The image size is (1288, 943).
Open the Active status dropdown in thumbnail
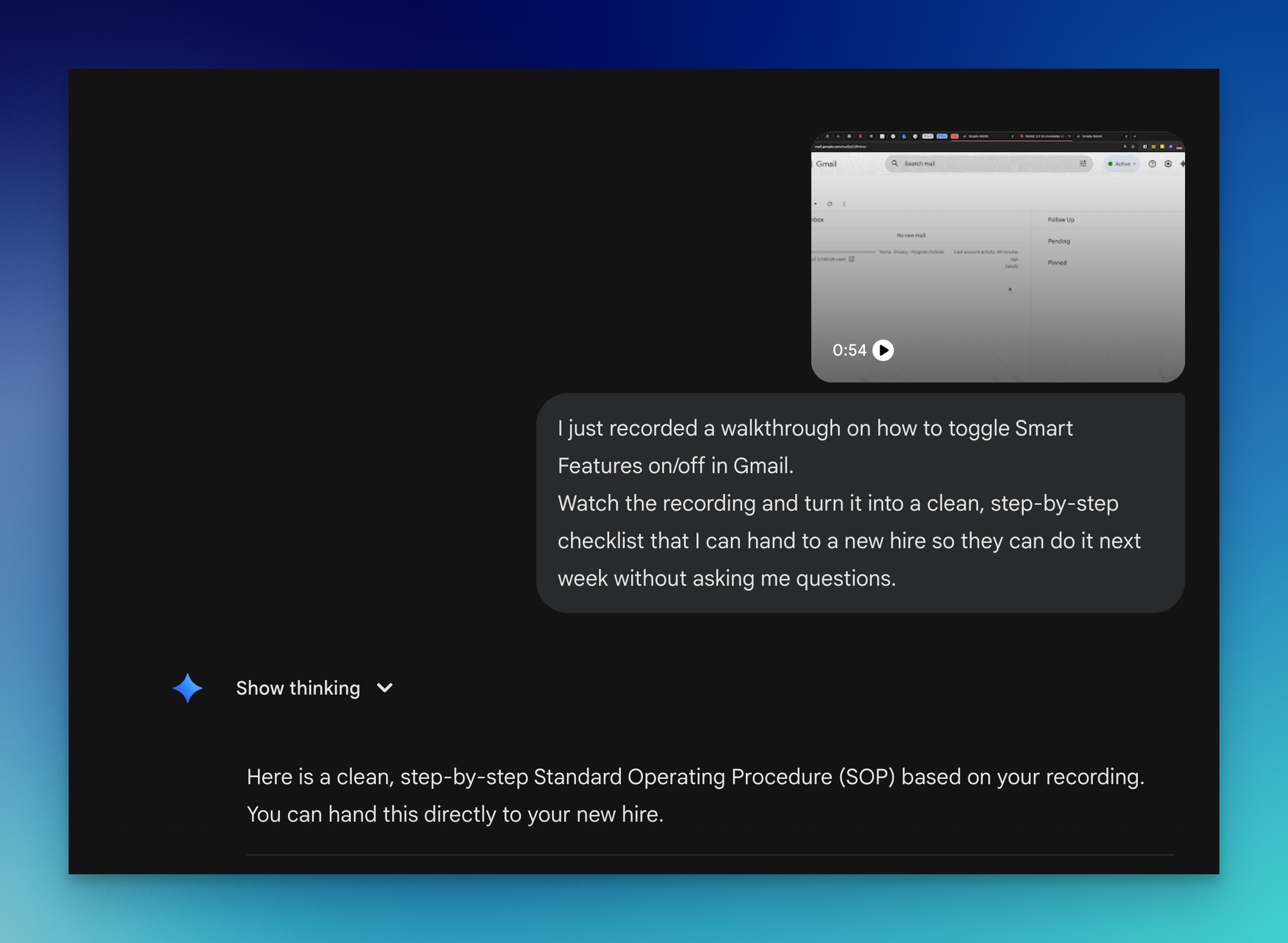tap(1122, 164)
